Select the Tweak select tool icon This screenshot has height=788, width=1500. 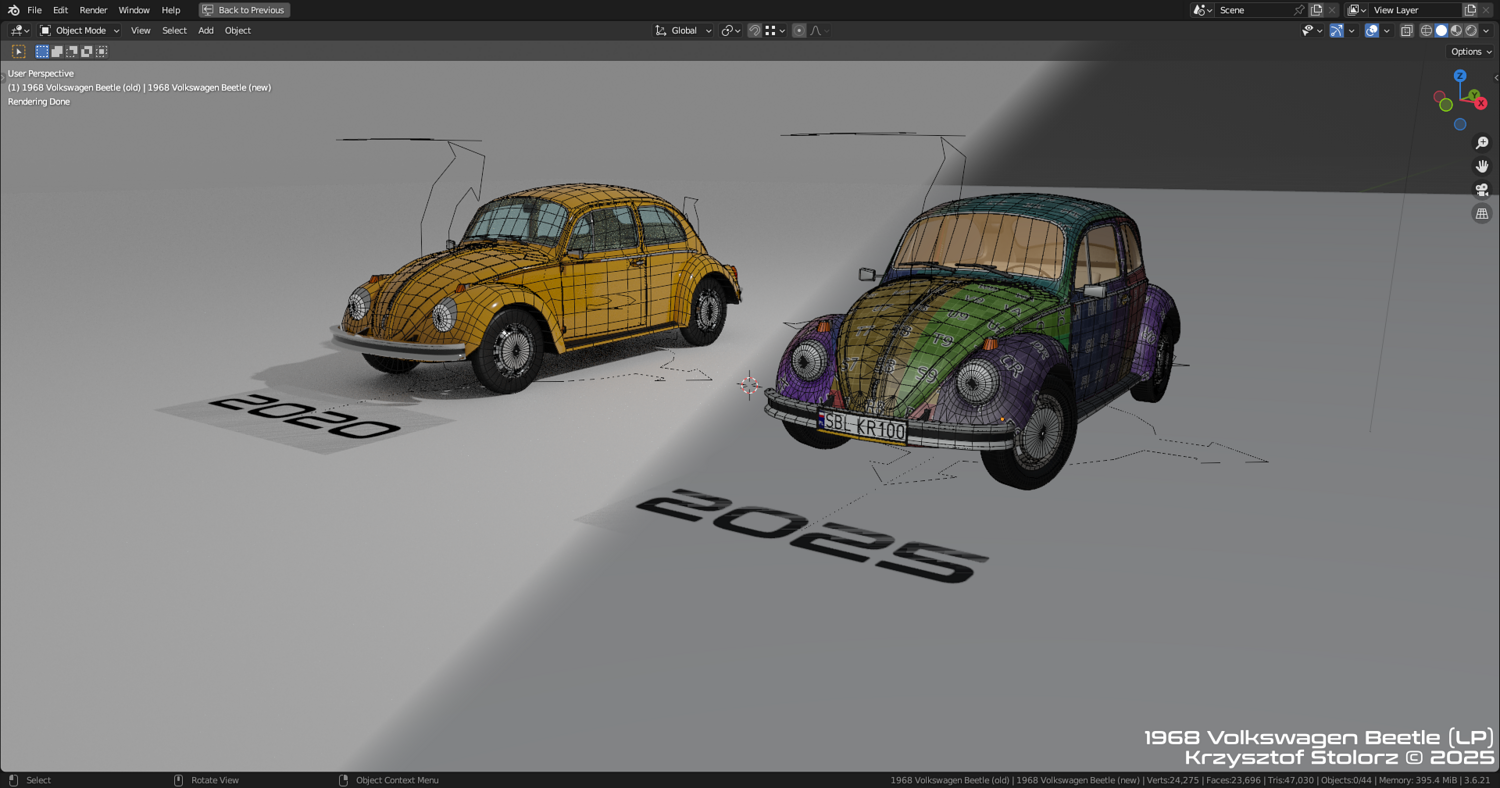click(x=18, y=52)
